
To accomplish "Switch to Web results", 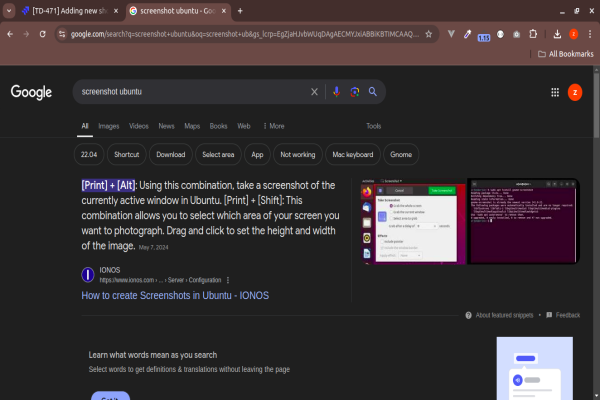I will pos(244,126).
